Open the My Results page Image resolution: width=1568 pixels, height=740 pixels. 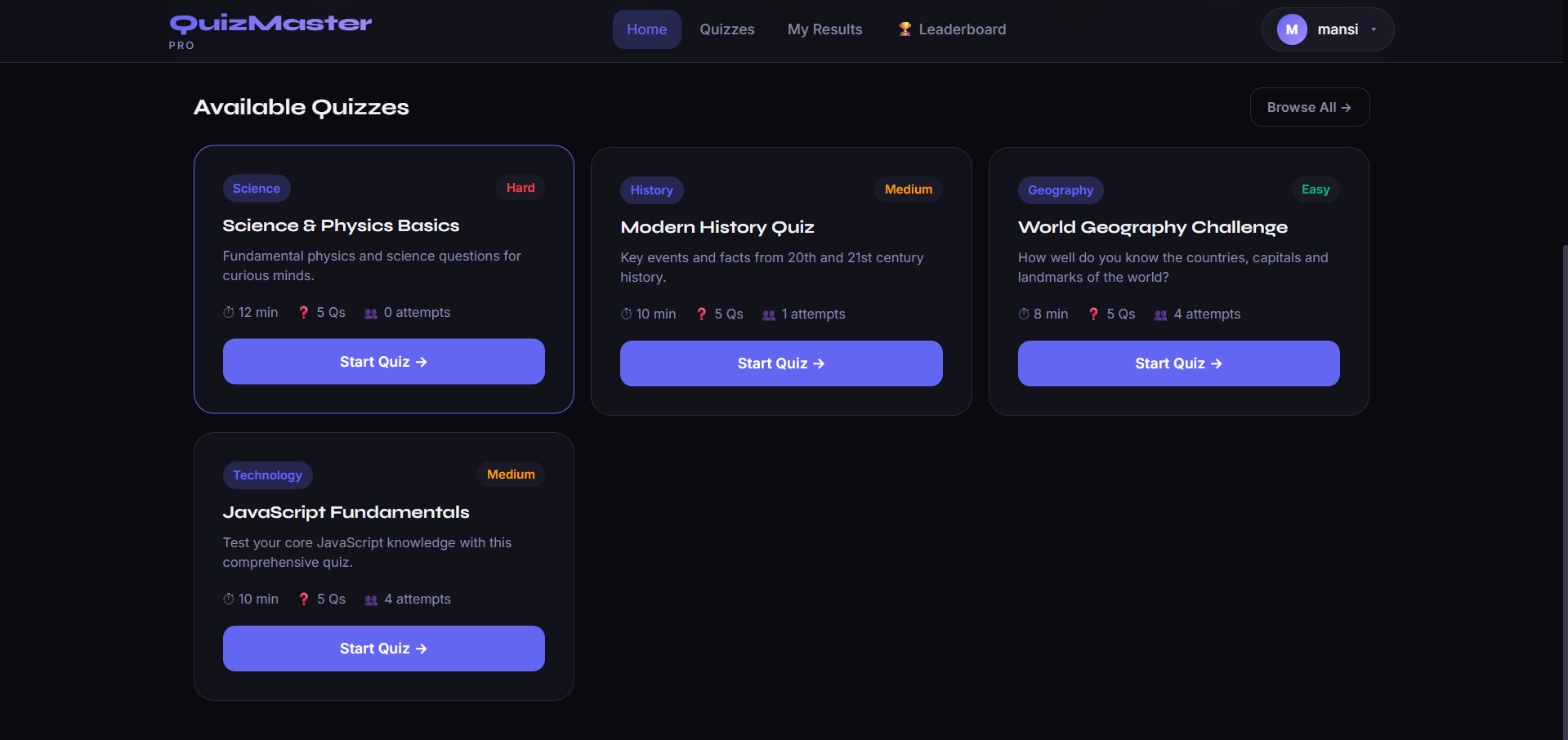coord(824,29)
